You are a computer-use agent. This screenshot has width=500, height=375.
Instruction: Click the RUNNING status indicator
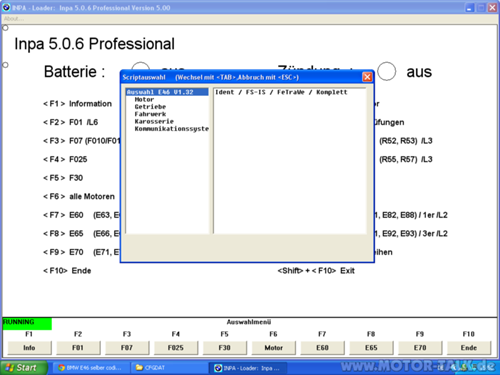27,324
